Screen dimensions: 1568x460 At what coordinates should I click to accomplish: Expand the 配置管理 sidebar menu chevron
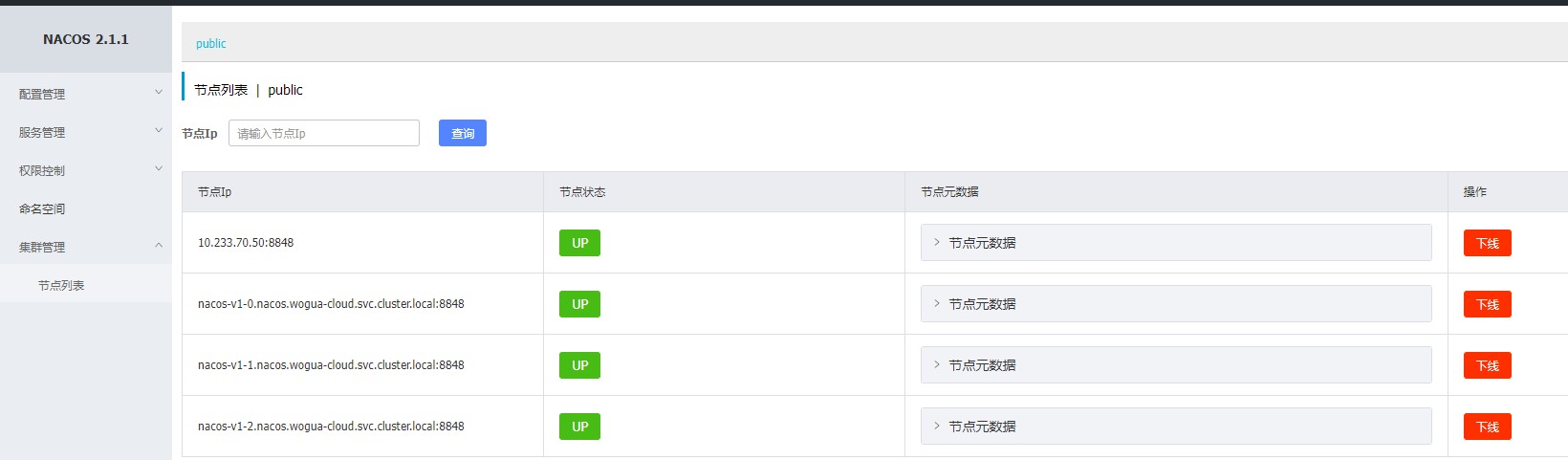[159, 93]
